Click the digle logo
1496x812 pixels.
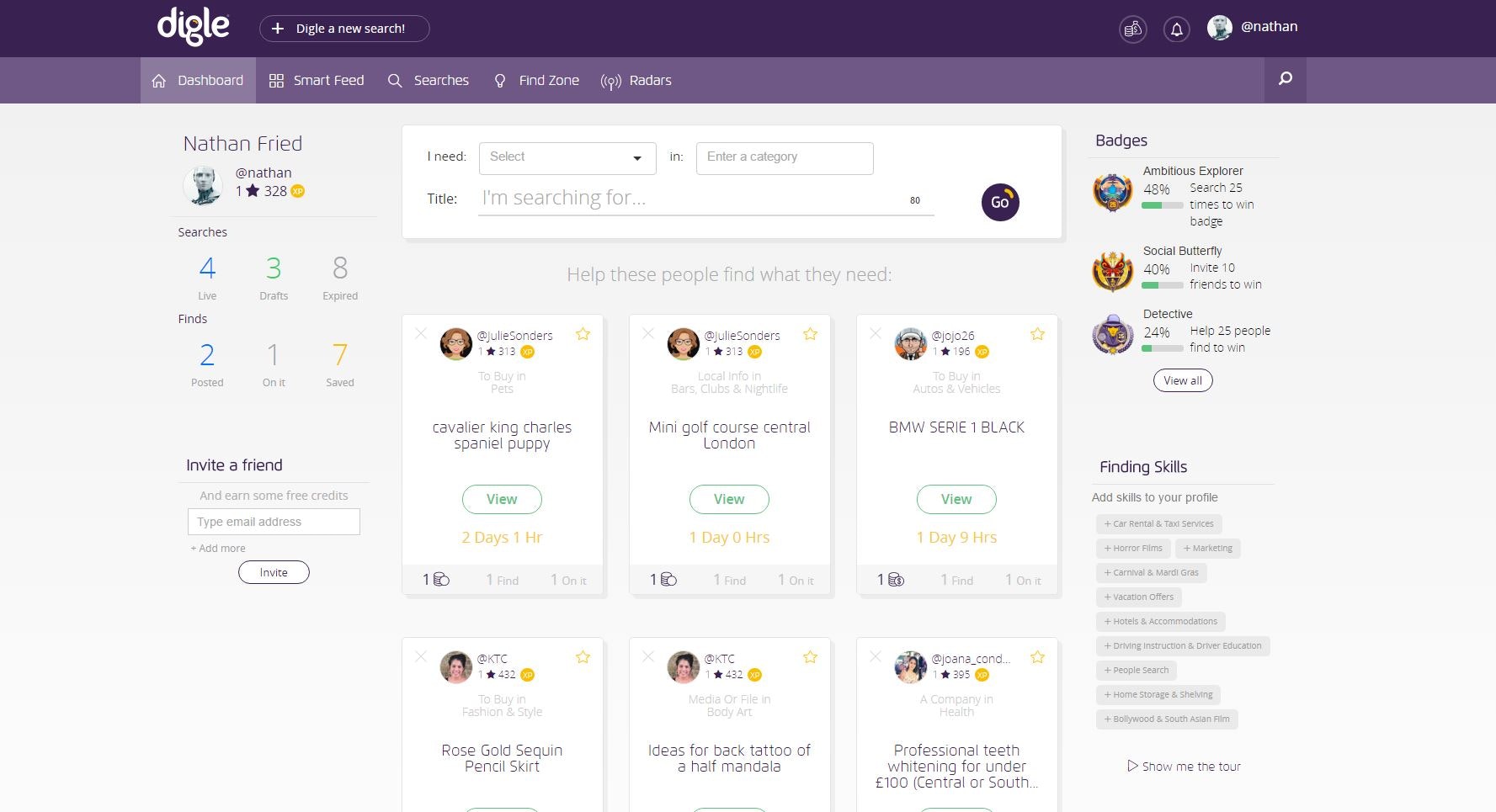tap(193, 27)
